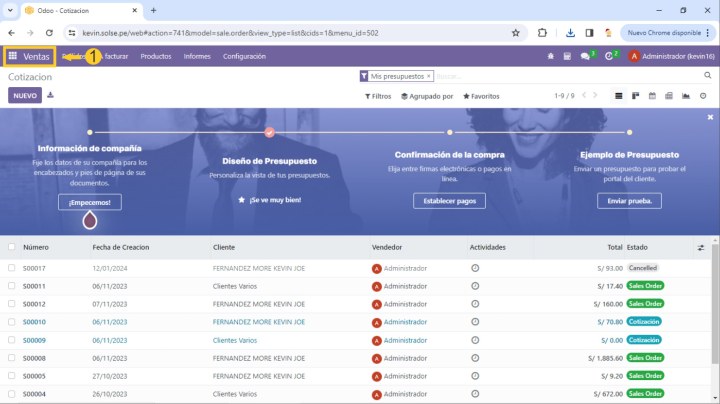The image size is (720, 404).
Task: Open the apps grid menu icon
Action: tap(12, 57)
